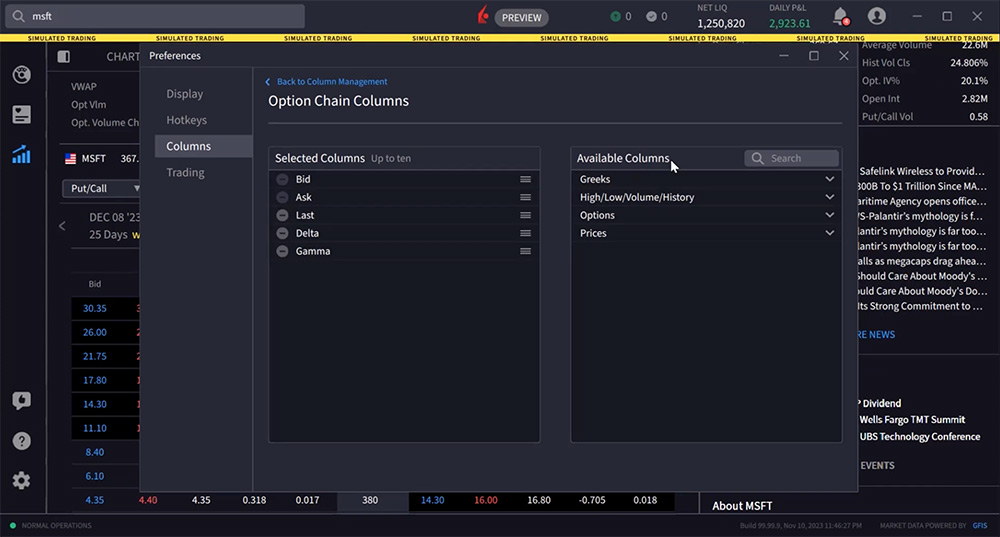Click the drag handle for Gamma row
The height and width of the screenshot is (537, 1000).
pos(525,251)
